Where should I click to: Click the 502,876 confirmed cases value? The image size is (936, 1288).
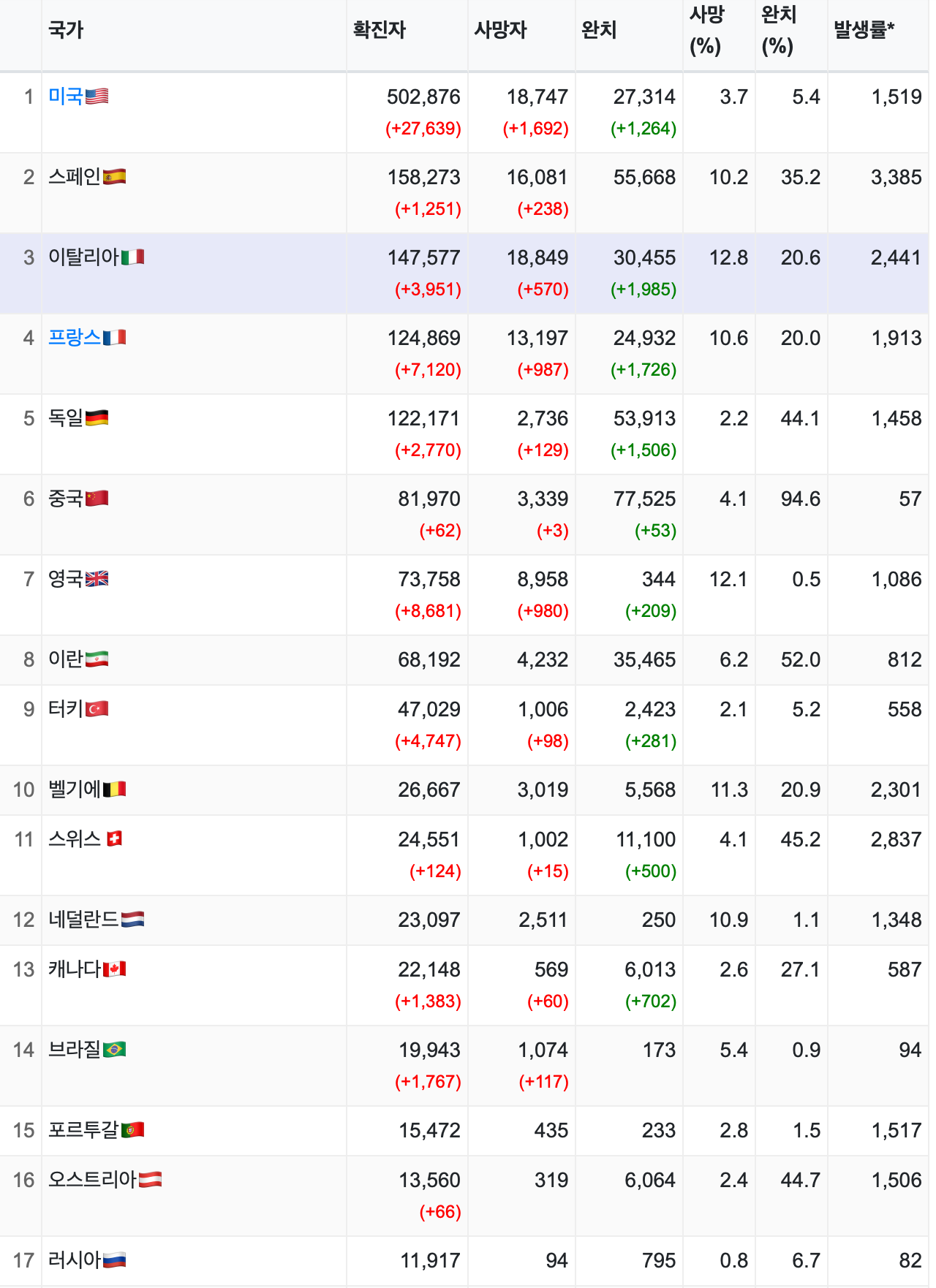pyautogui.click(x=423, y=97)
